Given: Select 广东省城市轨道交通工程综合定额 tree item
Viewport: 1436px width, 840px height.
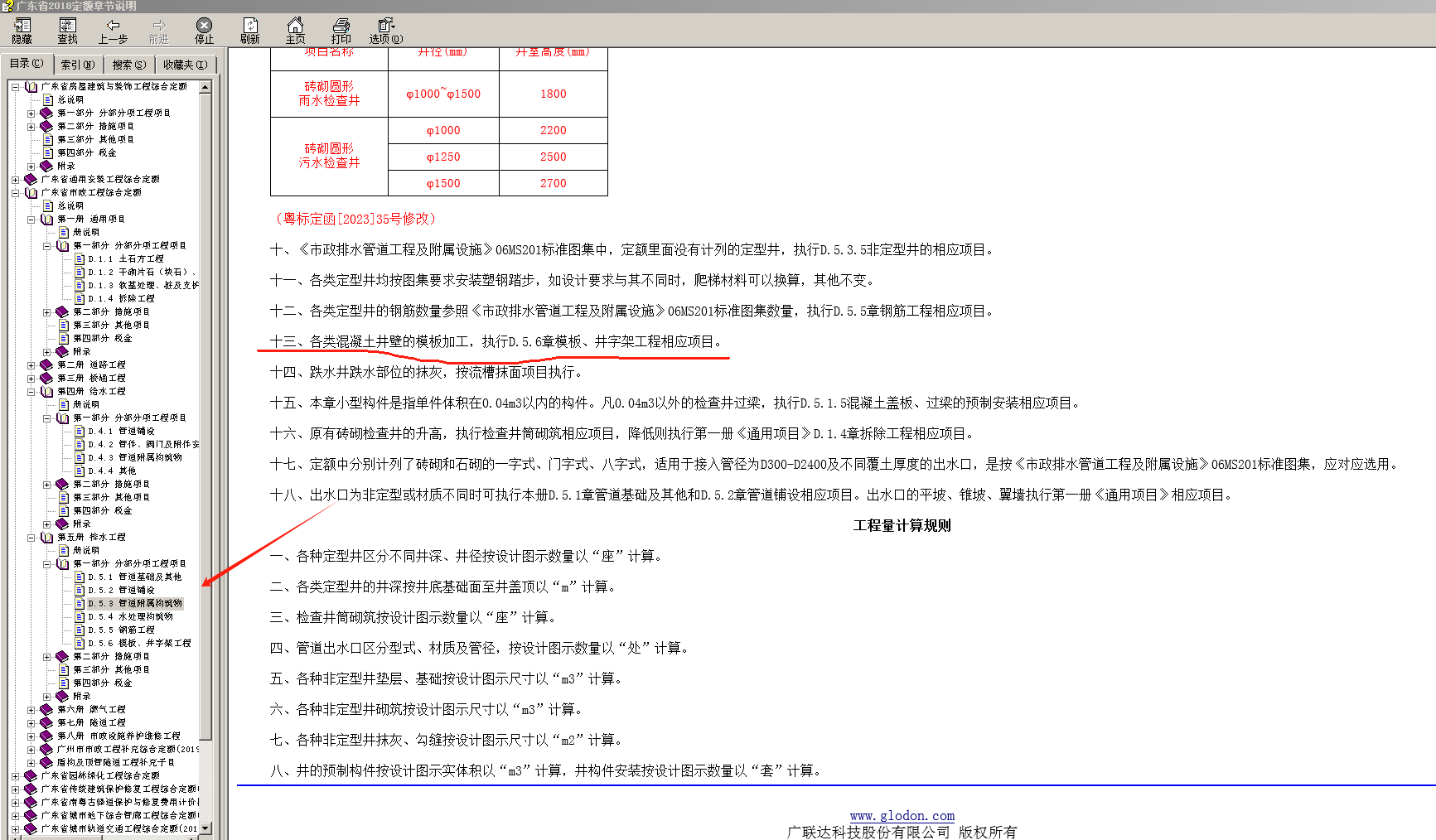Looking at the screenshot, I should pyautogui.click(x=119, y=828).
